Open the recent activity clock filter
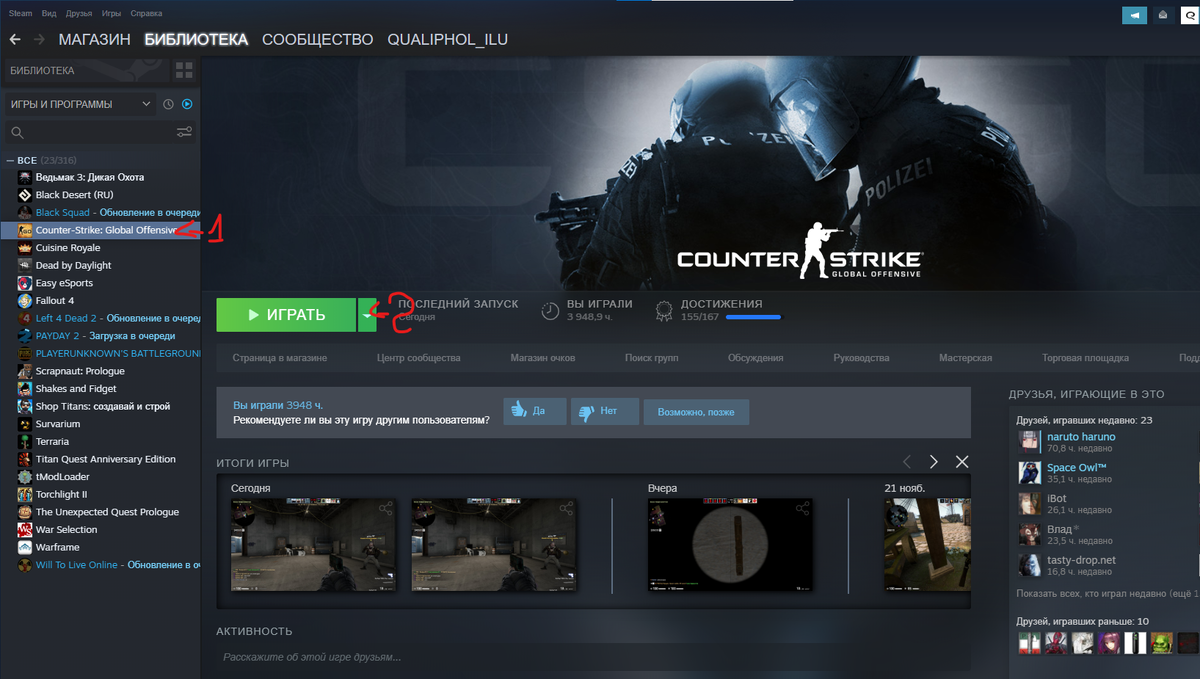 pyautogui.click(x=168, y=104)
